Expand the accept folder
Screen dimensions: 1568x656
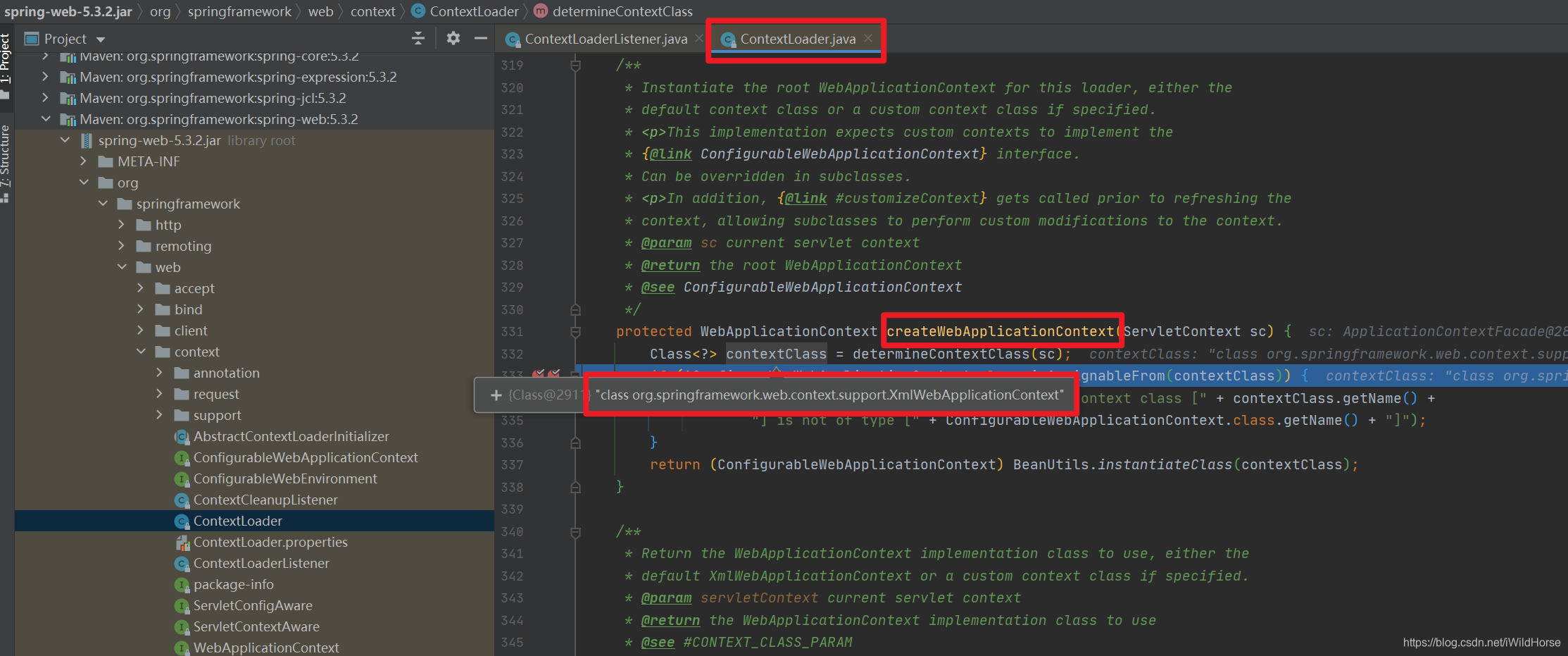(141, 288)
